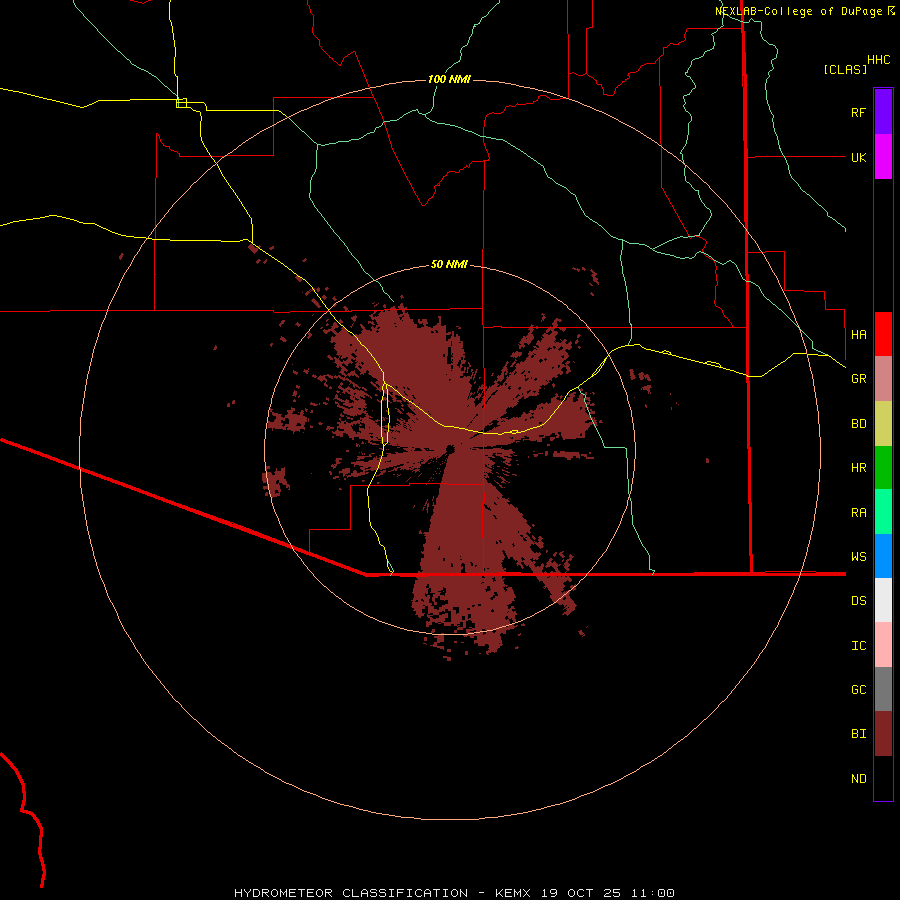The height and width of the screenshot is (900, 900).
Task: Click the HA red legend swatch
Action: pyautogui.click(x=883, y=334)
